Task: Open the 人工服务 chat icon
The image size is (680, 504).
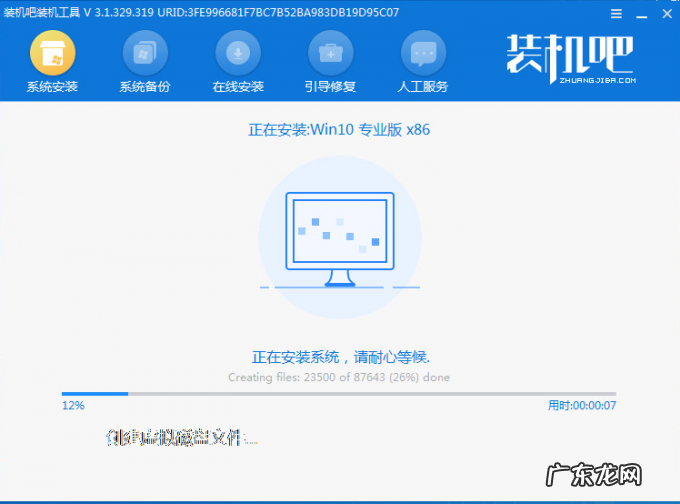Action: pos(423,53)
